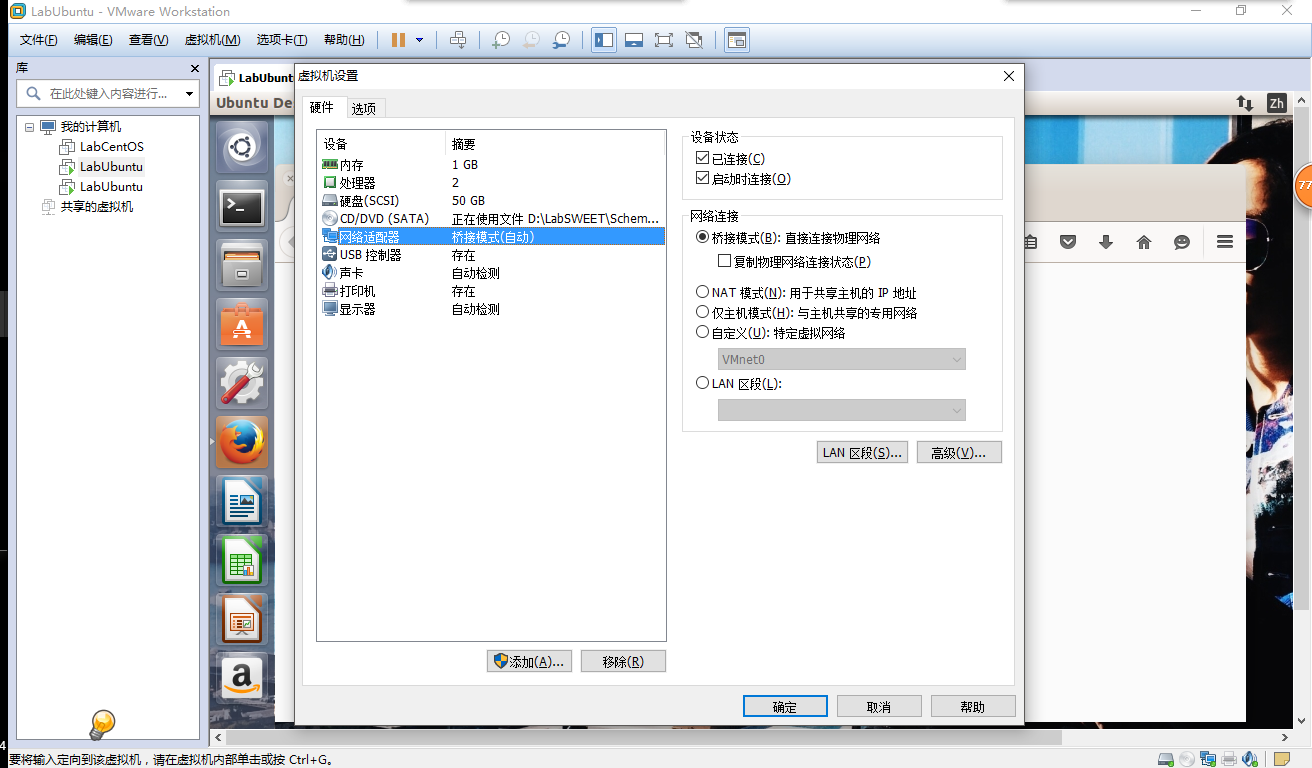
Task: Click the LAN 区段(S)... button
Action: 863,453
